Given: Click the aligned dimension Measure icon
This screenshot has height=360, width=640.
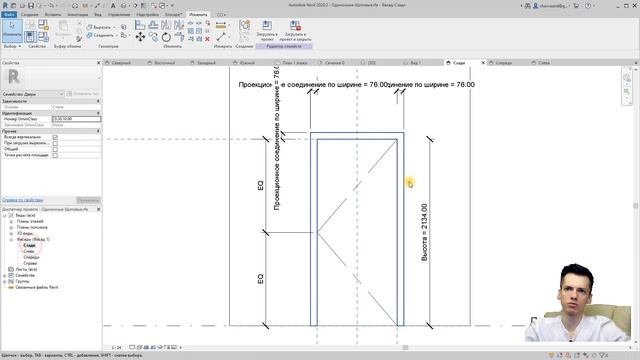Looking at the screenshot, I should 221,25.
